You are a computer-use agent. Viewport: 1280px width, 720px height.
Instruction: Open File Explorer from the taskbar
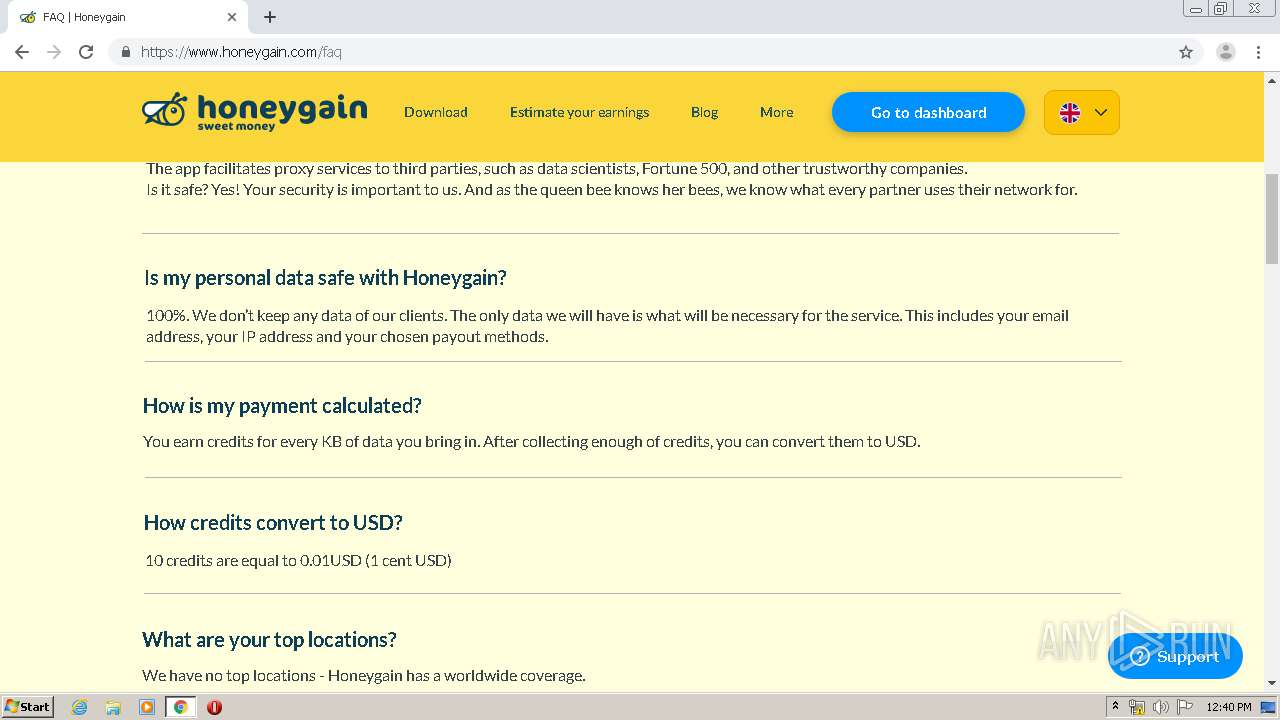click(113, 707)
